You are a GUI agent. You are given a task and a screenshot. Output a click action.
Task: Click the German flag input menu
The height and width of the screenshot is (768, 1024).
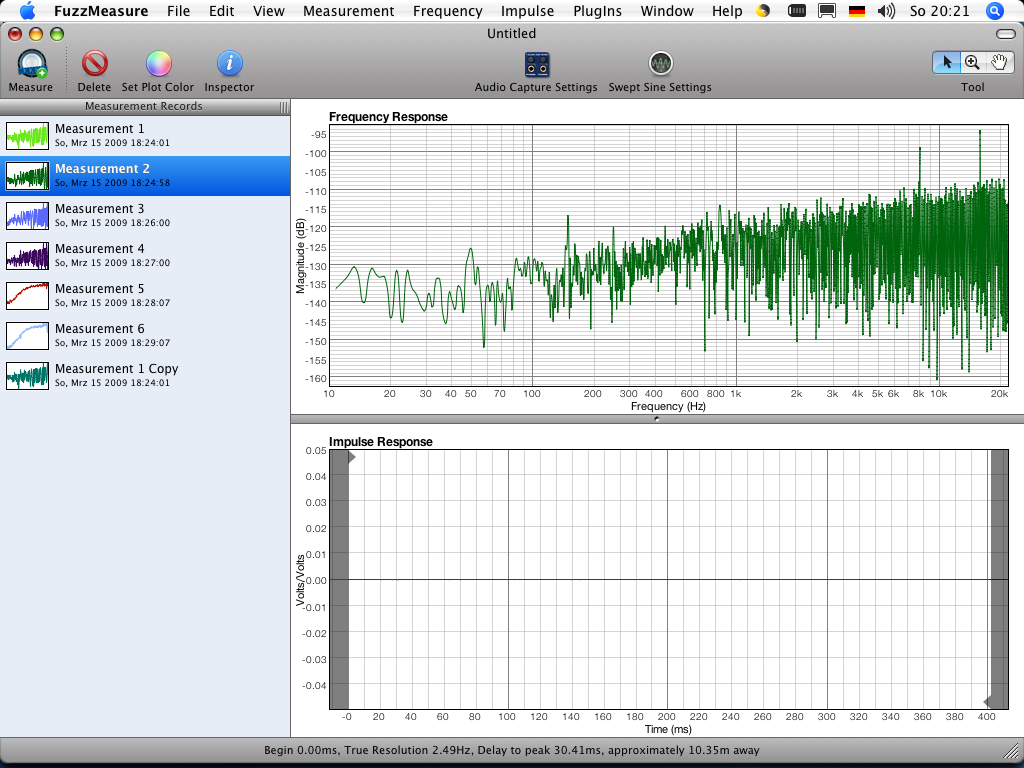click(x=857, y=11)
